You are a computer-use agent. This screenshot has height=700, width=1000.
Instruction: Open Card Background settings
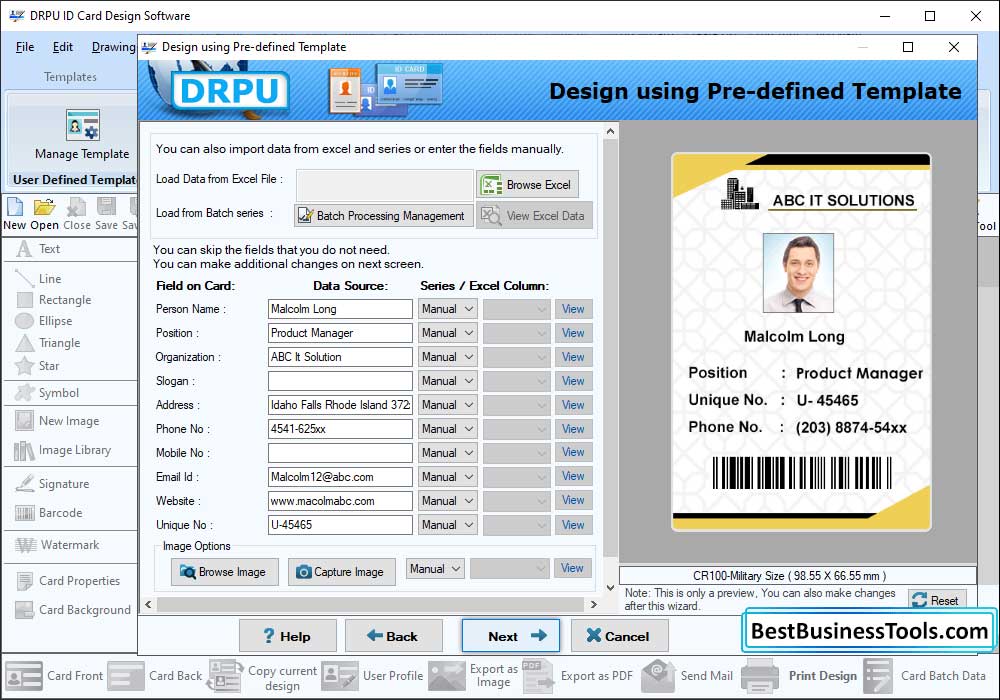click(x=73, y=610)
